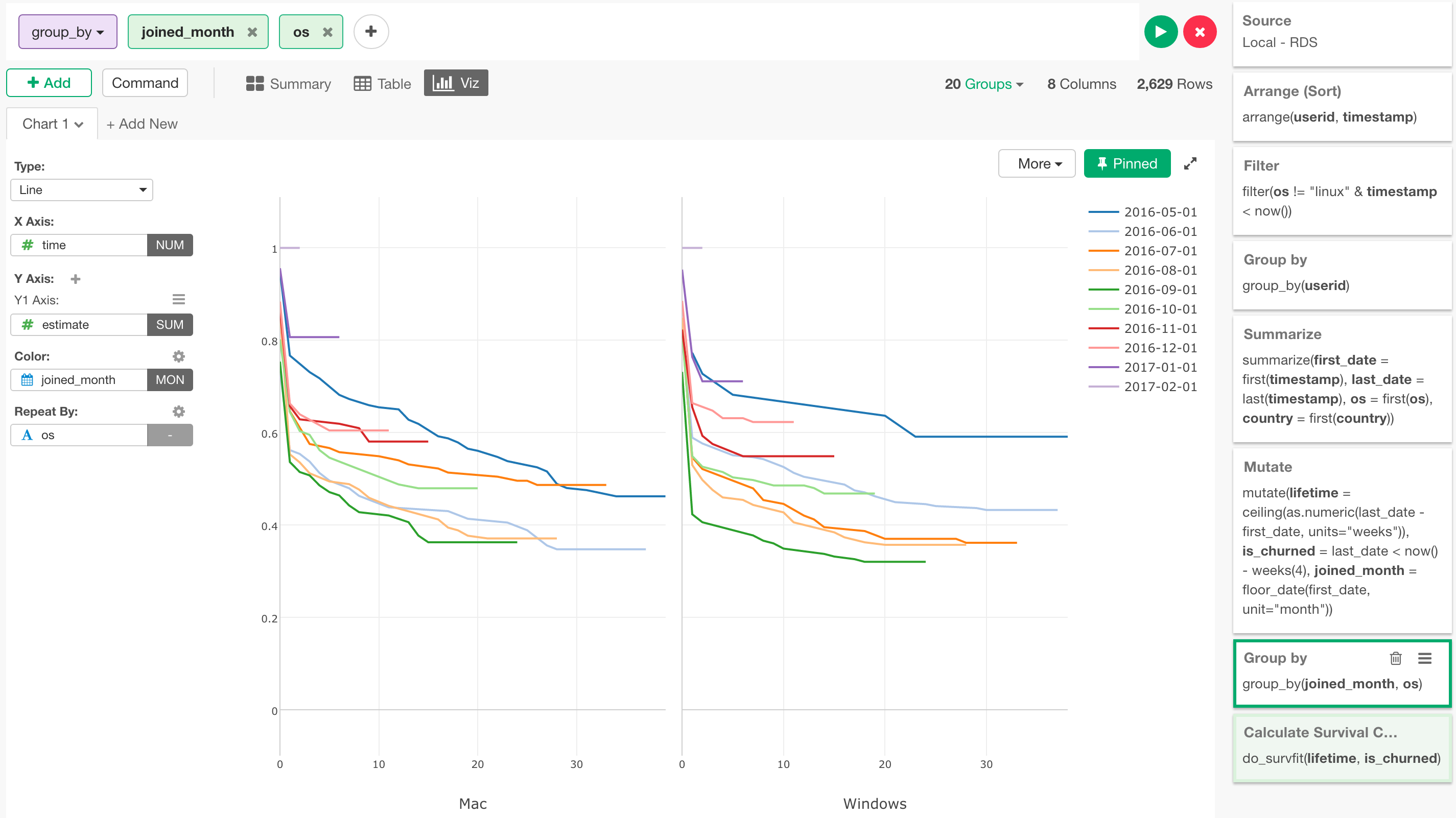Switch to the Table view
This screenshot has height=818, width=1456.
click(x=383, y=84)
